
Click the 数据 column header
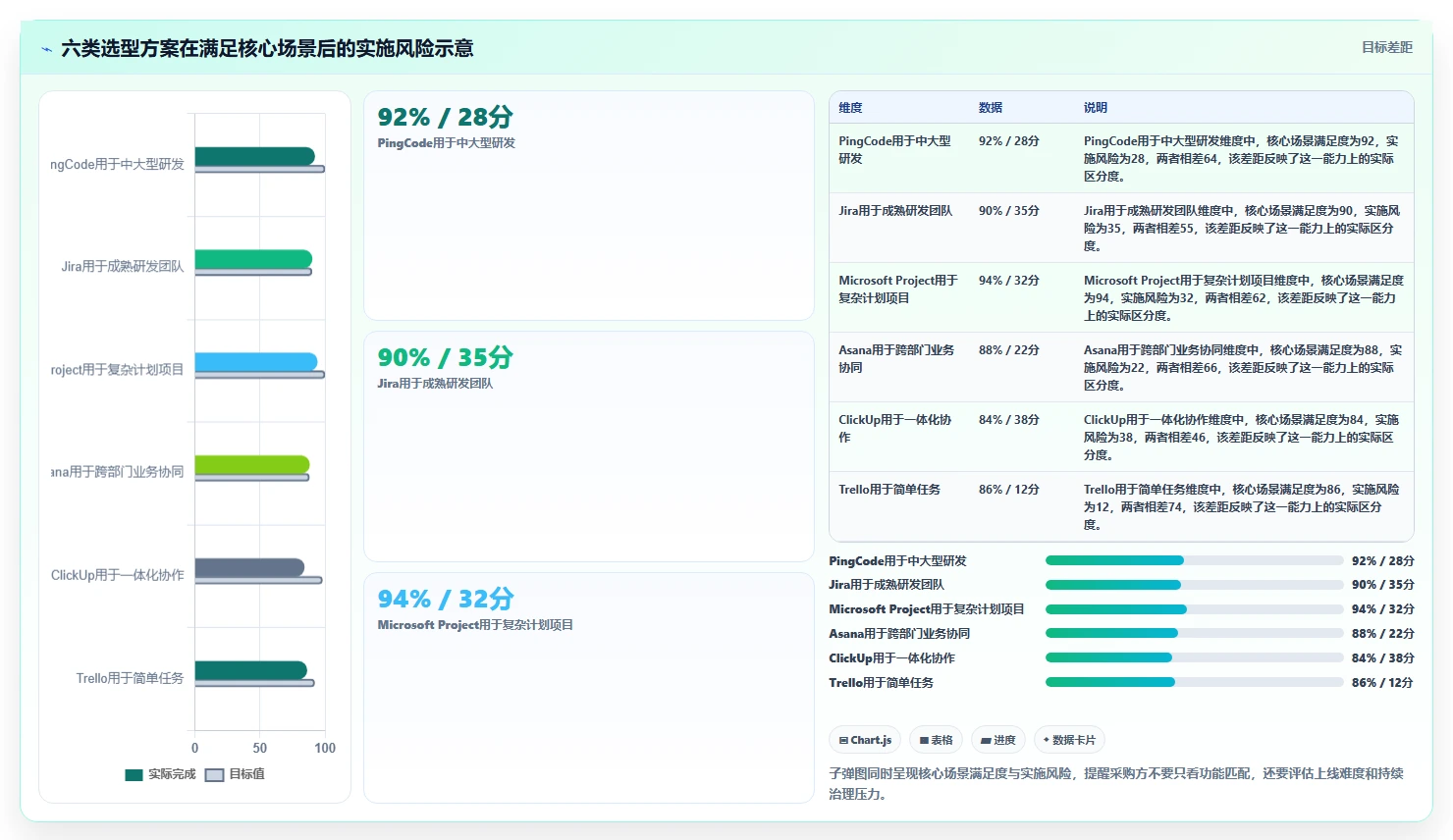pyautogui.click(x=990, y=108)
